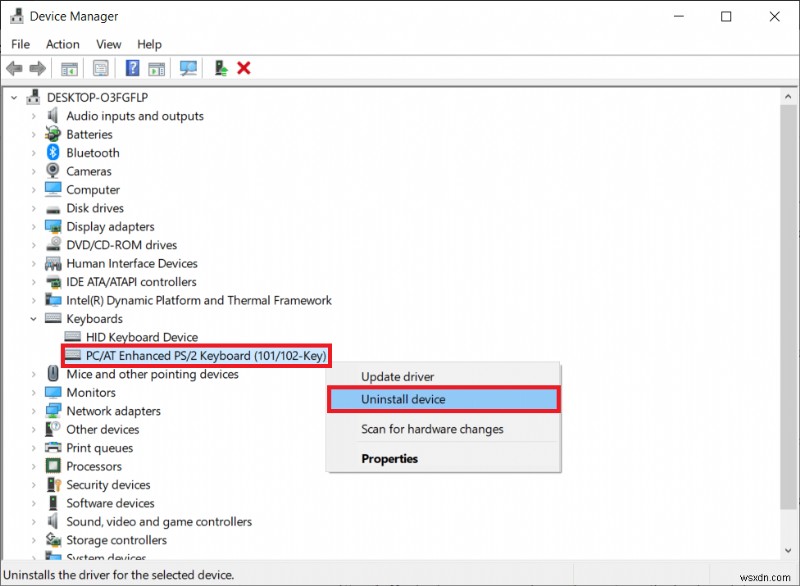Screen dimensions: 800x586
Task: Expand the Network adapters category
Action: [x=31, y=411]
